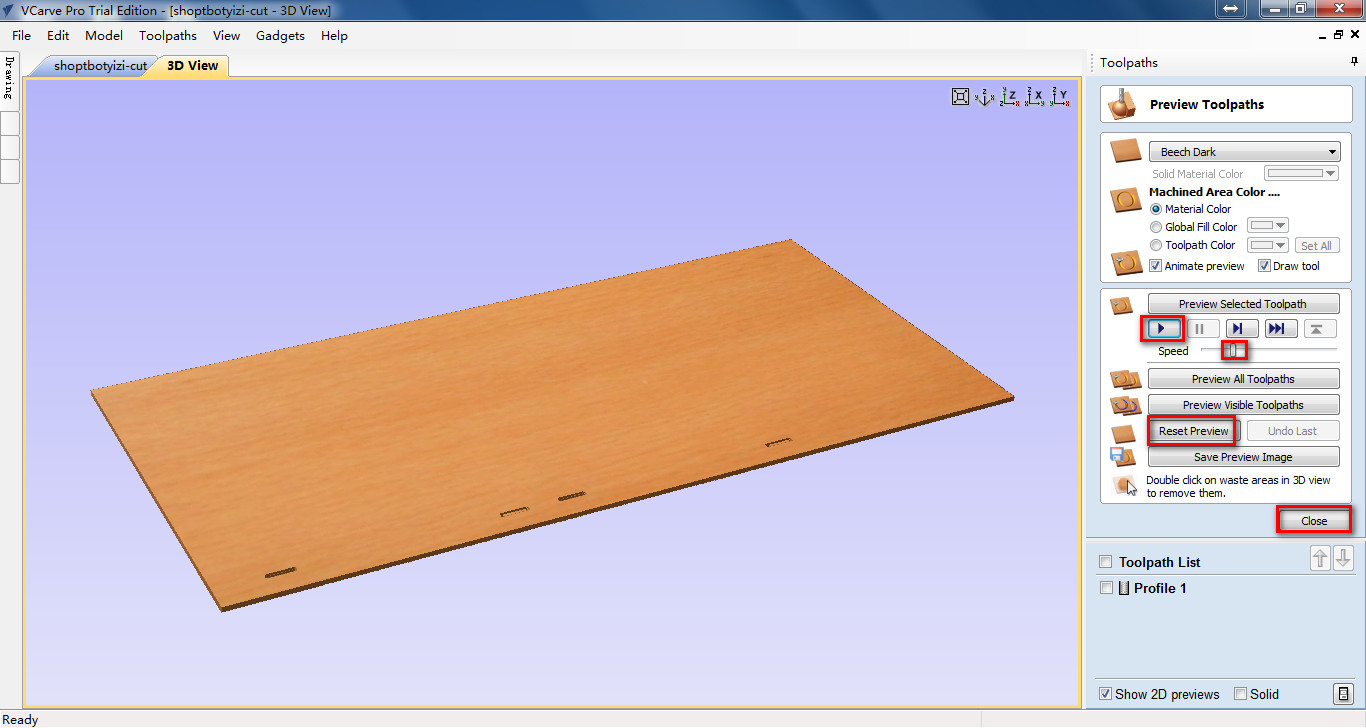
Task: Click the Profile 1 toolpath name
Action: coord(1160,588)
